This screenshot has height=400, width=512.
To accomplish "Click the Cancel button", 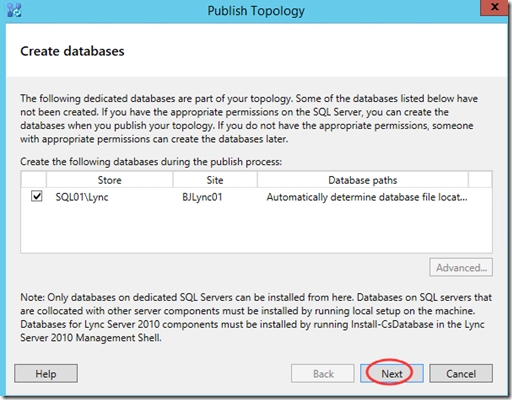I will (461, 373).
